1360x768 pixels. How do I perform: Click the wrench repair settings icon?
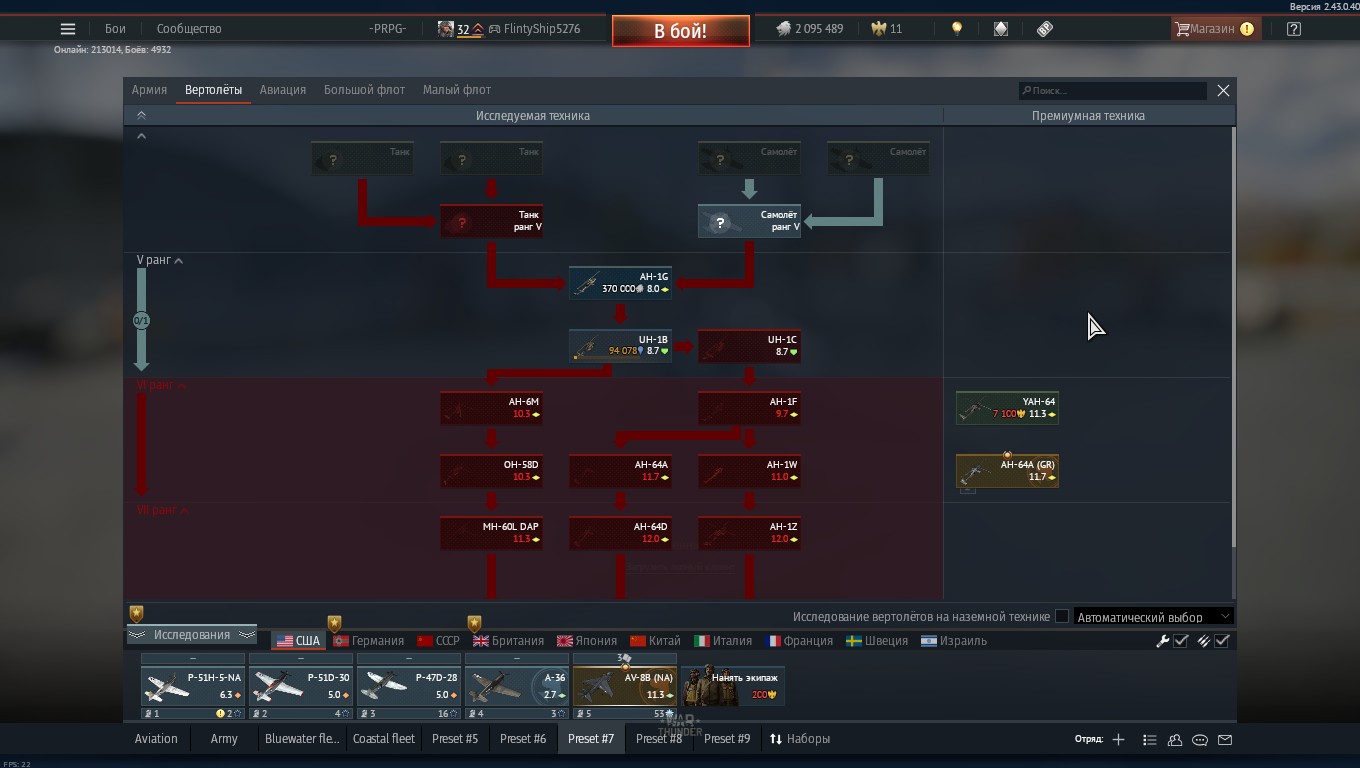[x=1162, y=641]
